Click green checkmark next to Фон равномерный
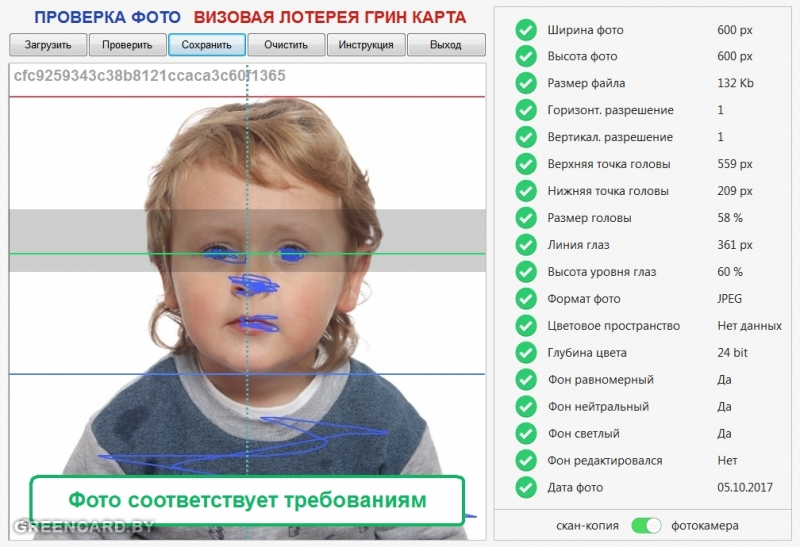Screen dimensions: 800x547 (526, 380)
